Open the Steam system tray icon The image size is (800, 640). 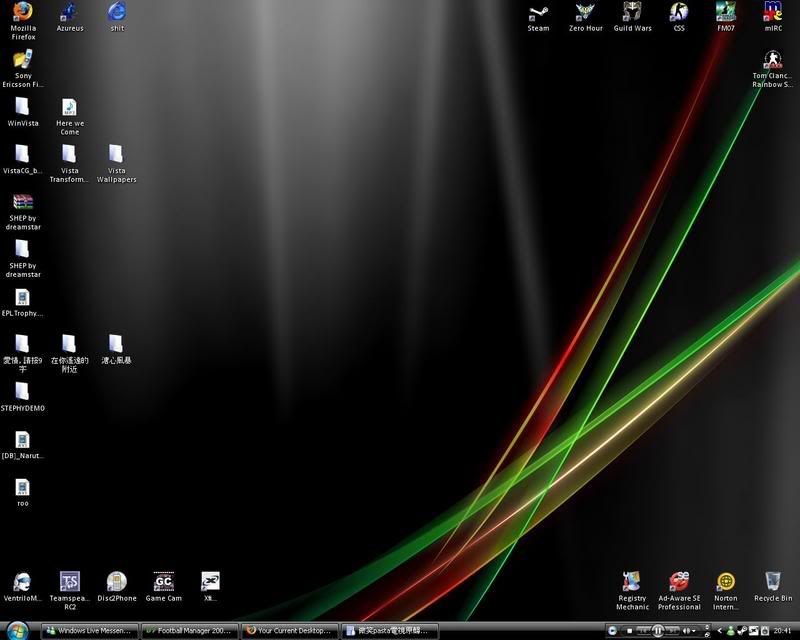(742, 631)
